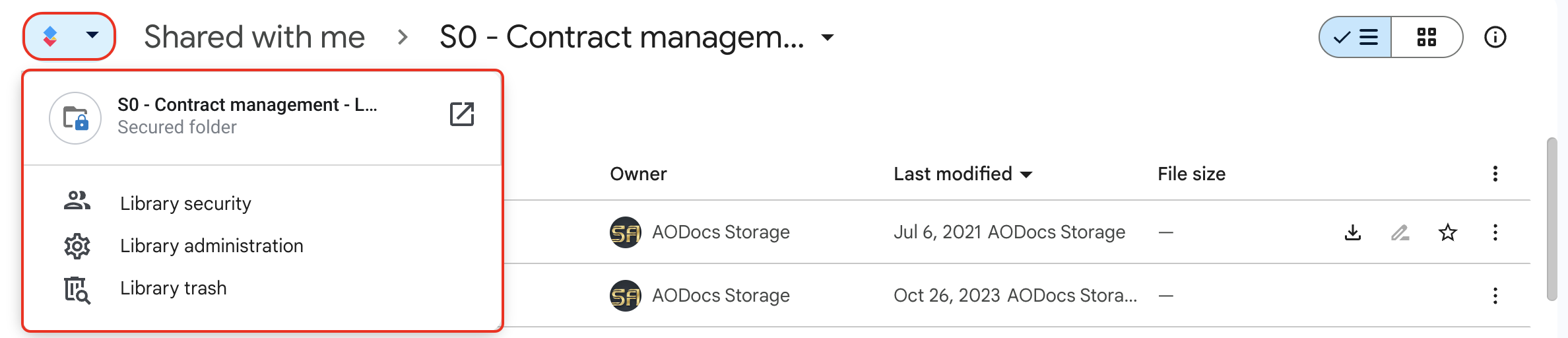Screen dimensions: 1568x338
Task: Click the Library administration gear icon
Action: 77,246
